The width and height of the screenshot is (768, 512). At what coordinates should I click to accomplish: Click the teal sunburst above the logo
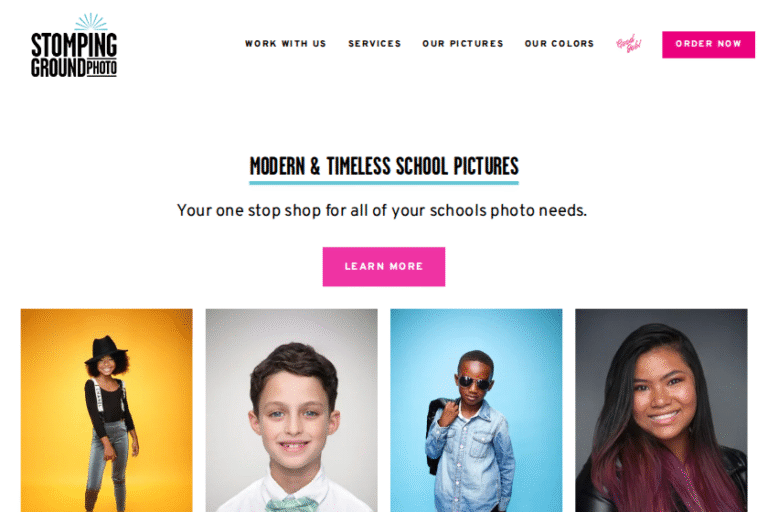(91, 22)
